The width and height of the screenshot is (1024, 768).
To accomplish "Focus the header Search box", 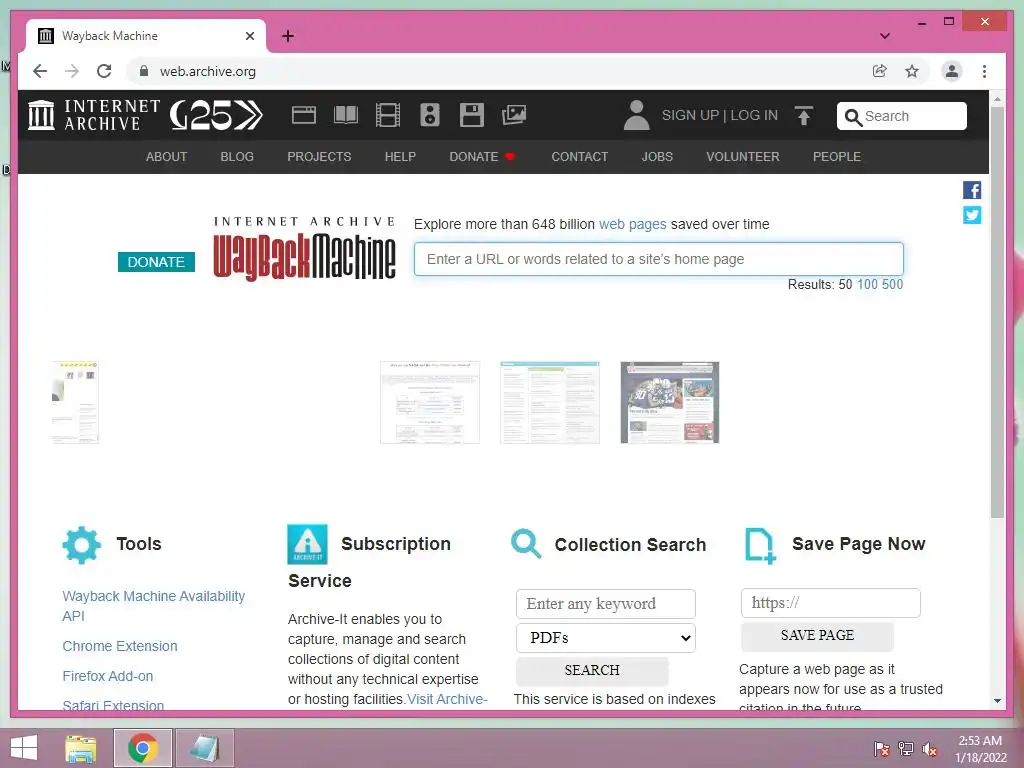I will click(x=901, y=116).
